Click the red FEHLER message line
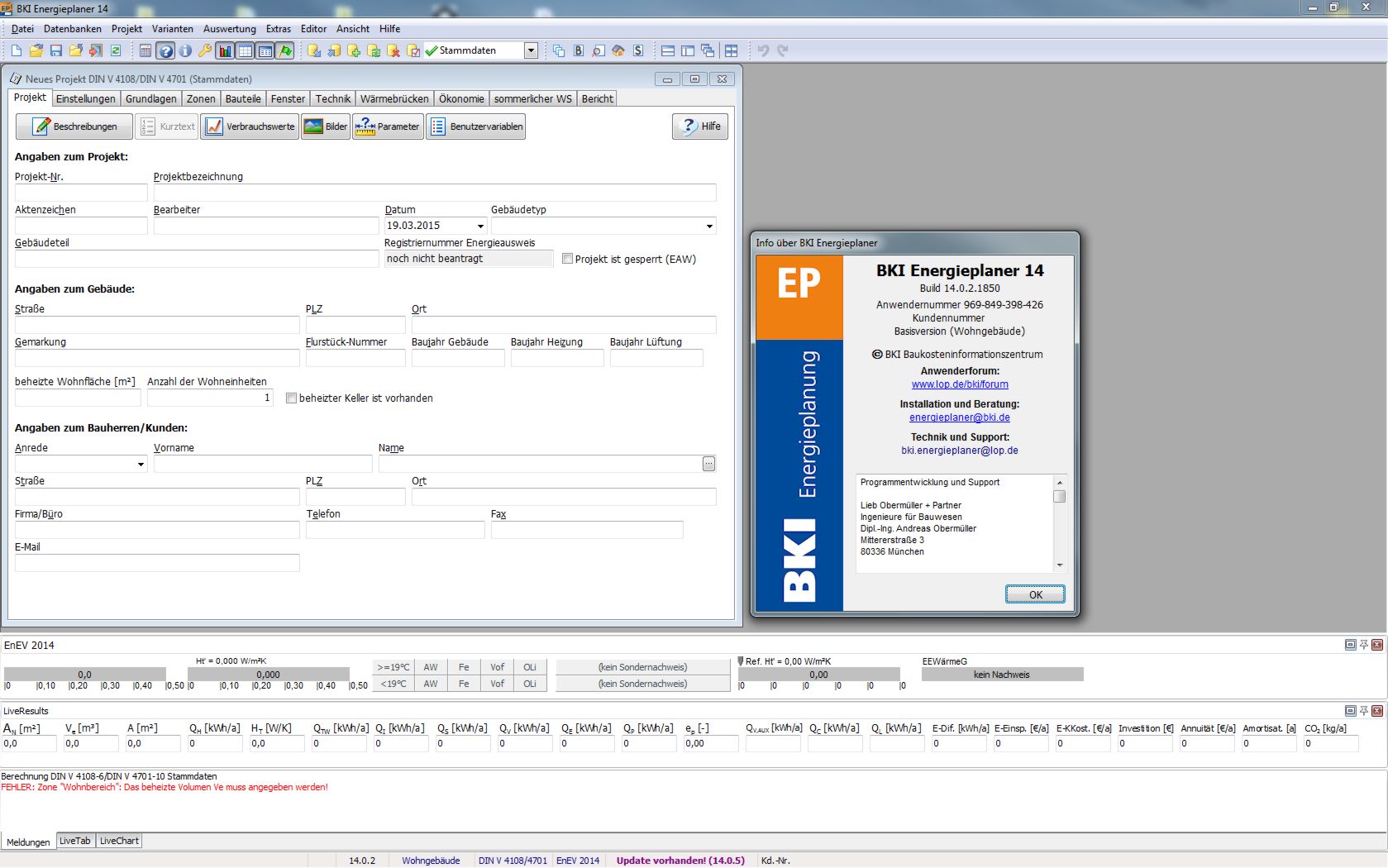Screen dimensions: 1388x868 tap(165, 787)
